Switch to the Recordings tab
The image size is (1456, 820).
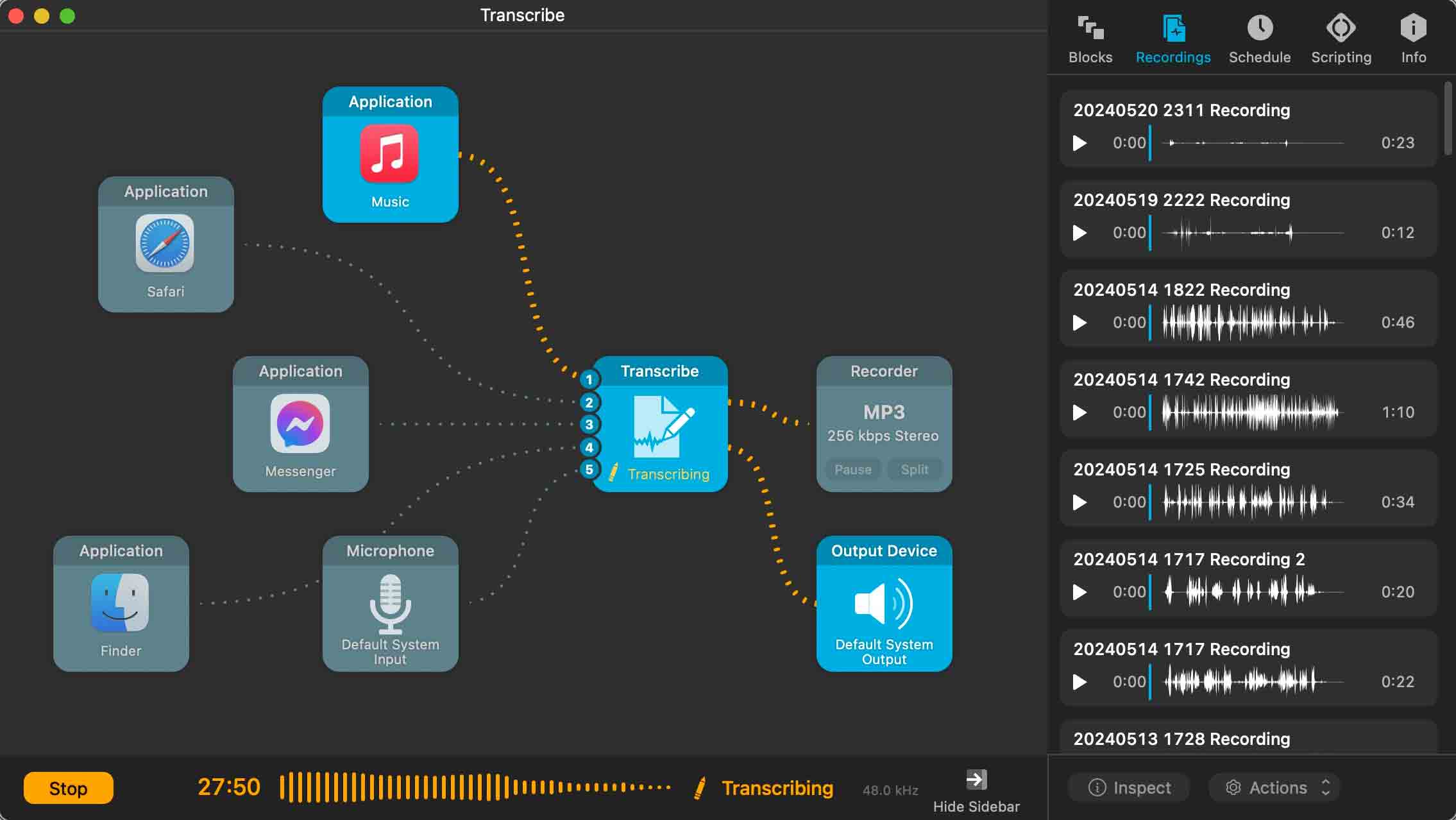(1173, 39)
